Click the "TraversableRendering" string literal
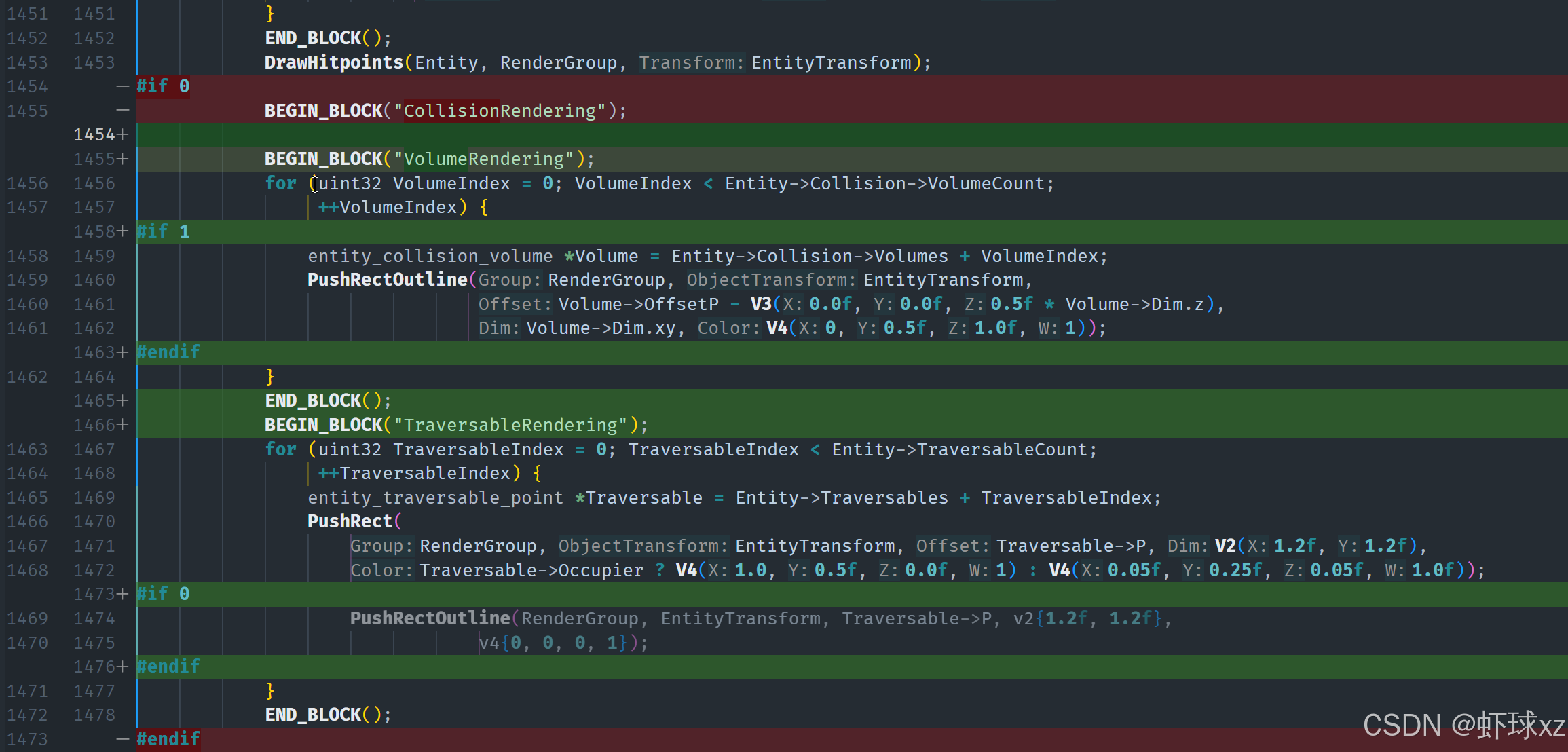Screen dimensions: 1568x752 (510, 425)
